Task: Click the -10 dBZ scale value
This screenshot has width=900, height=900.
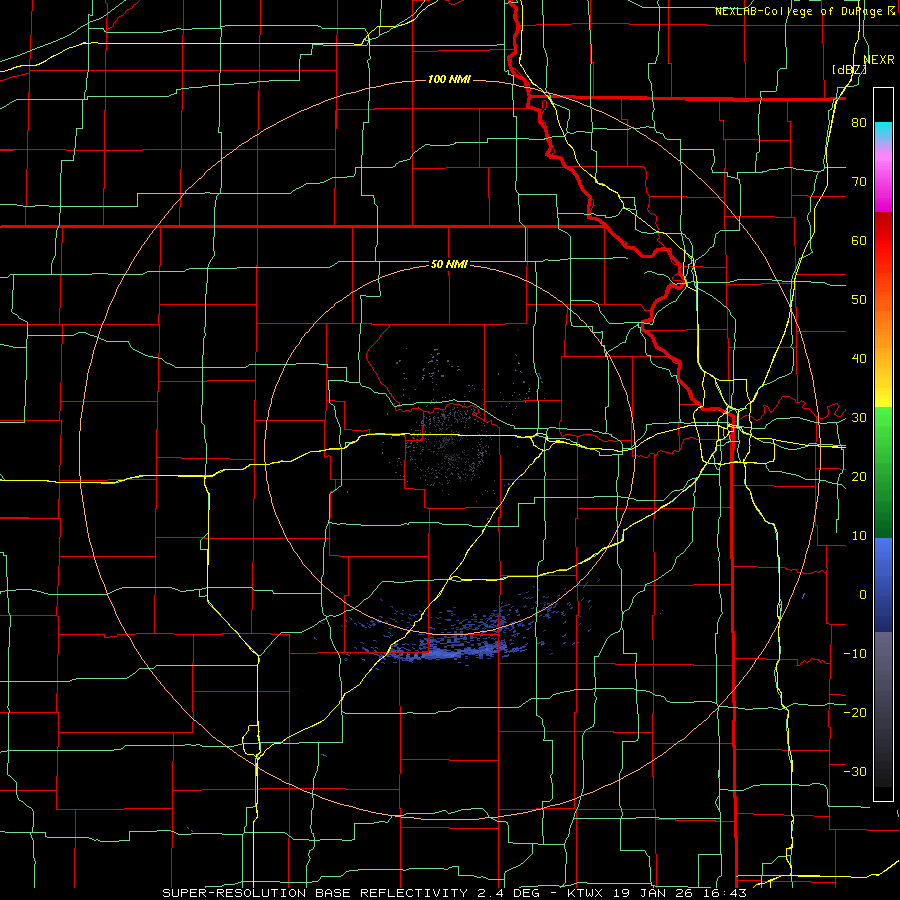Action: coord(855,653)
